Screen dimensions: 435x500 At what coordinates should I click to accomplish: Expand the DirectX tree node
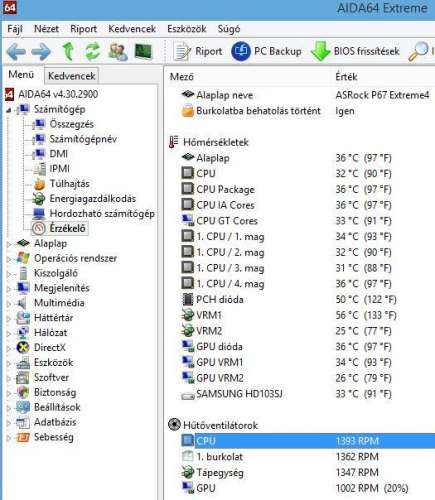tap(9, 348)
